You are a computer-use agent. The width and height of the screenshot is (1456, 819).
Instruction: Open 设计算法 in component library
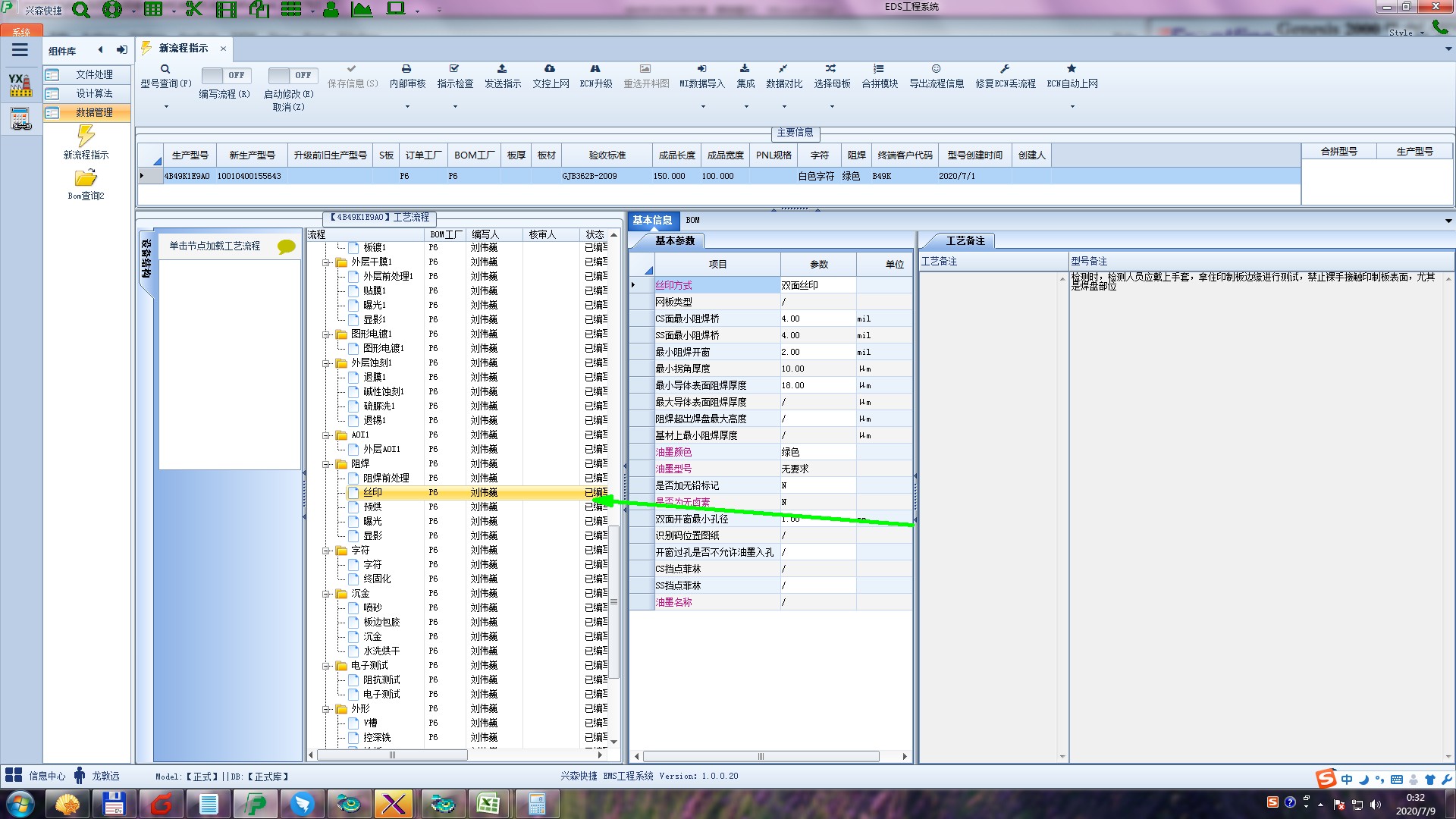94,93
